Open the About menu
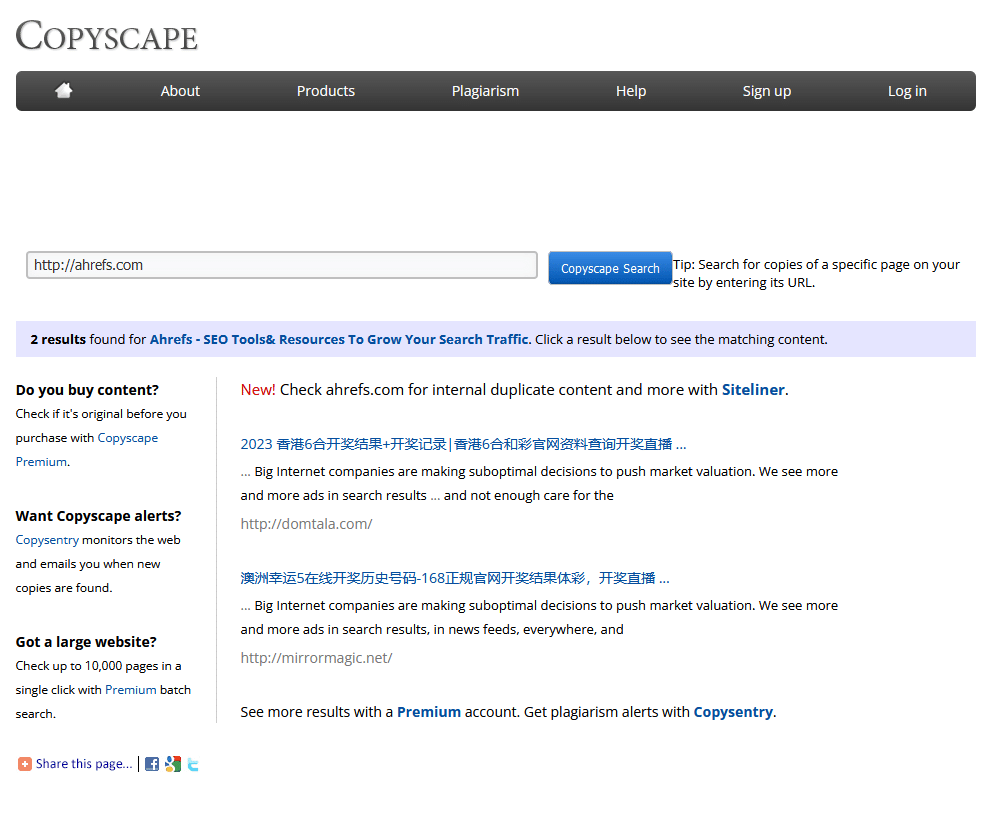989x819 pixels. pyautogui.click(x=180, y=91)
